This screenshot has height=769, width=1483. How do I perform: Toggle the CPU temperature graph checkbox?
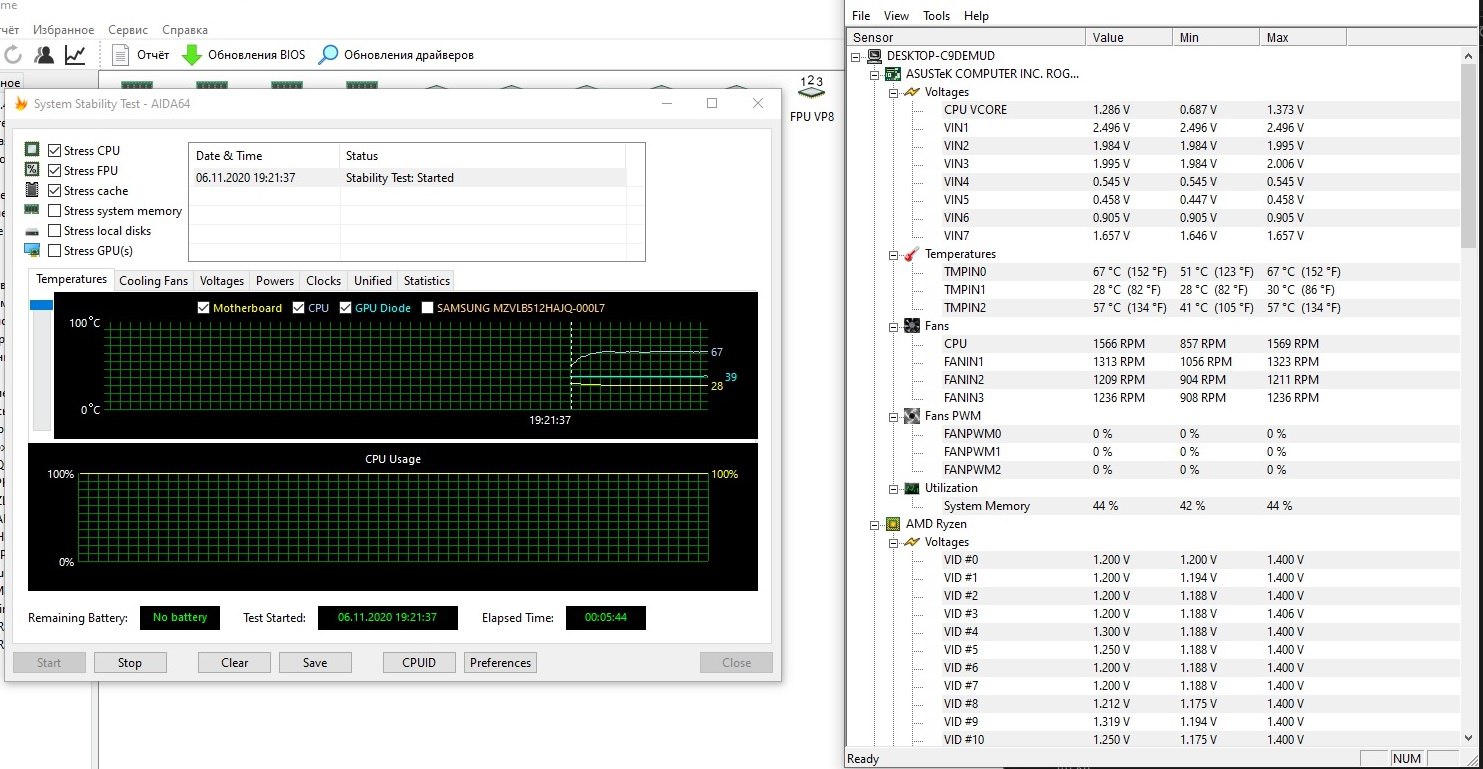click(298, 308)
